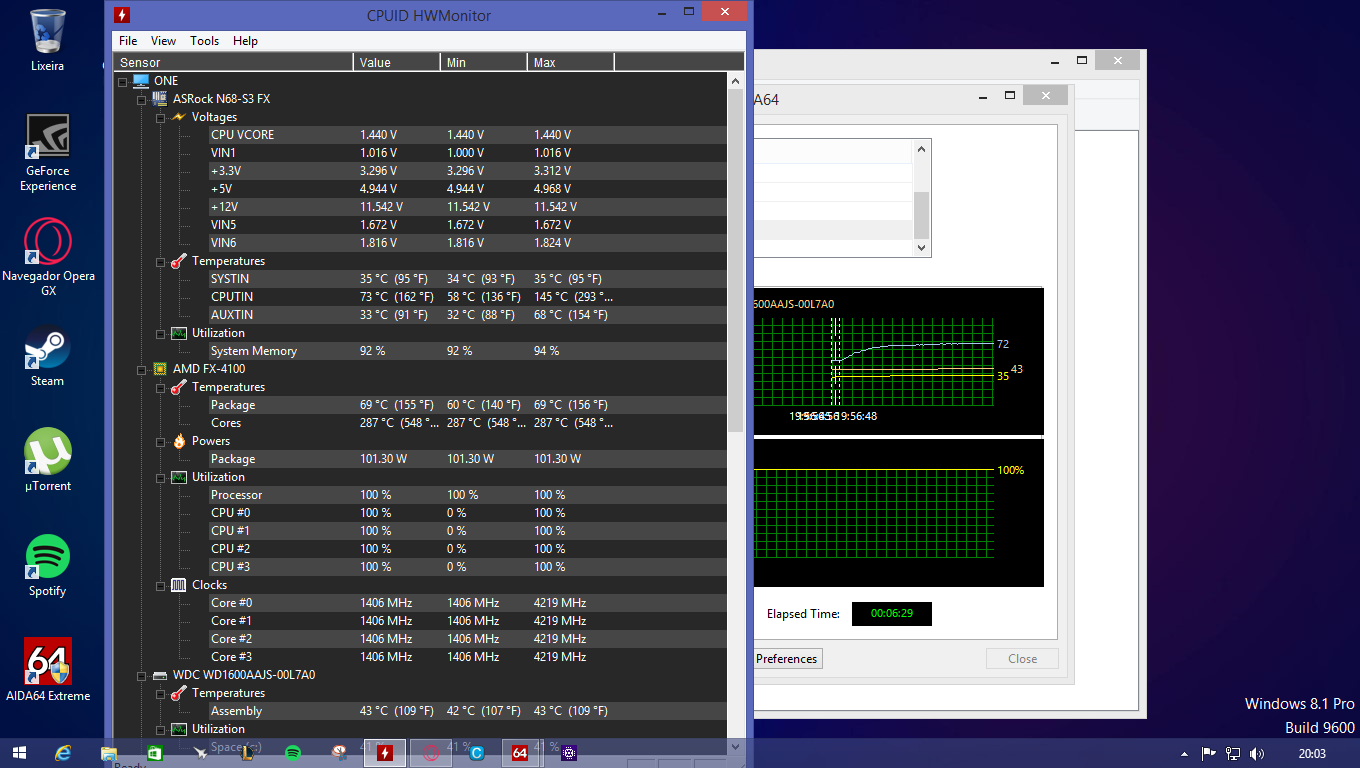Open File Explorer from the taskbar
Screen dimensions: 1360x768
[108, 753]
